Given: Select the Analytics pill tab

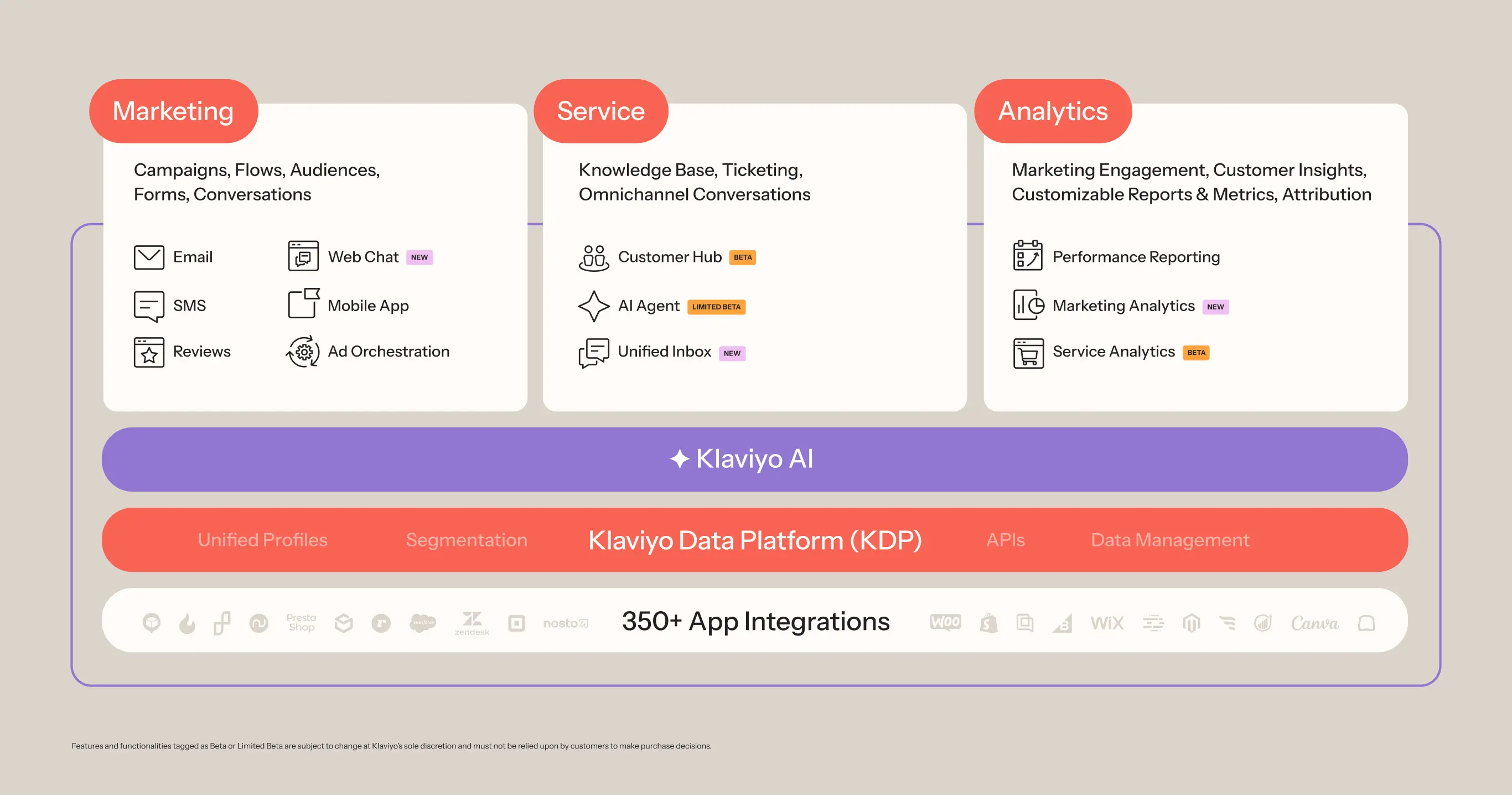Looking at the screenshot, I should (1053, 111).
